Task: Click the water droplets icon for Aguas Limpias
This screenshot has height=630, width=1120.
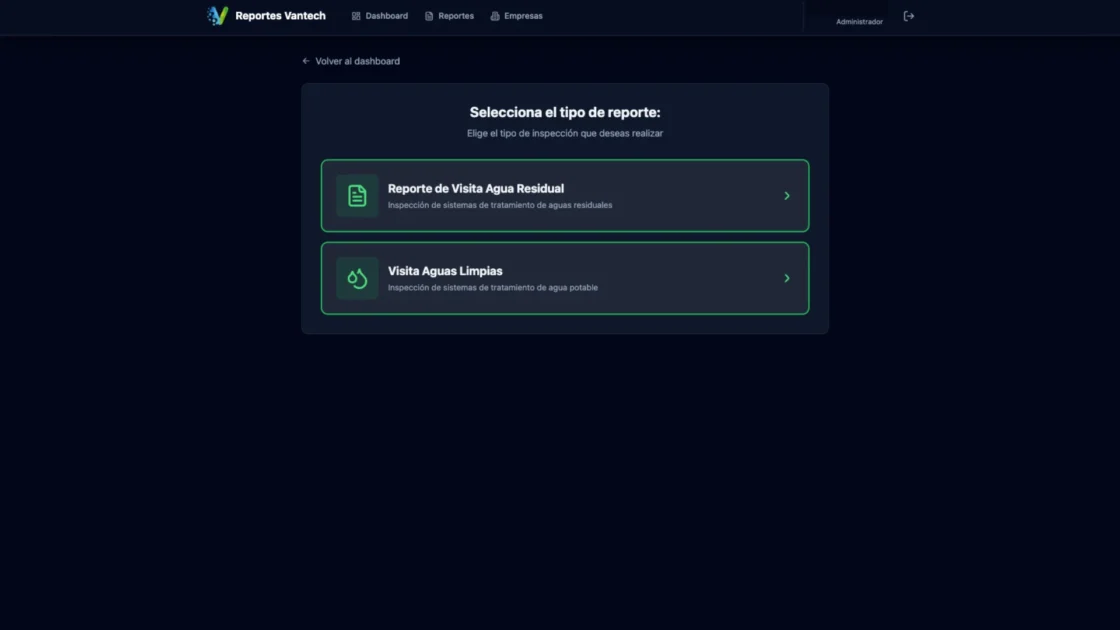Action: 357,278
